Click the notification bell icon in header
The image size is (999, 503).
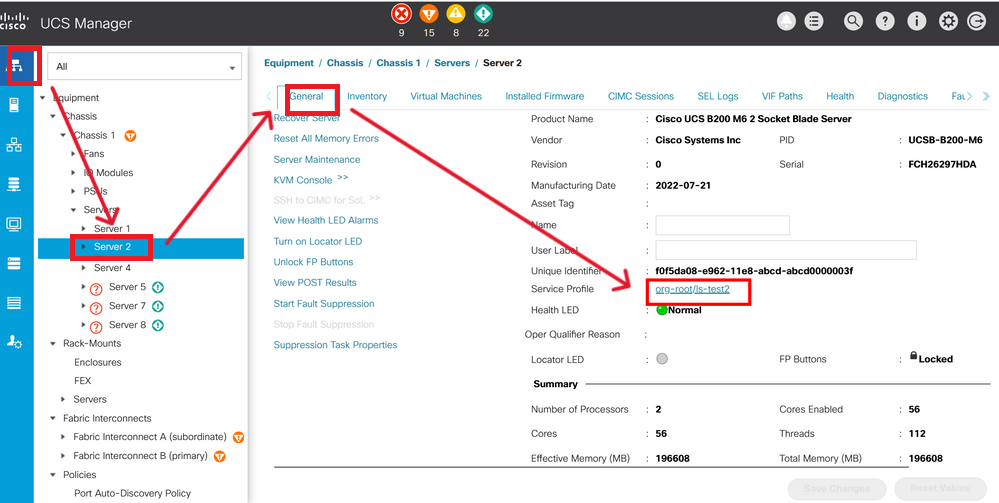pyautogui.click(x=787, y=22)
